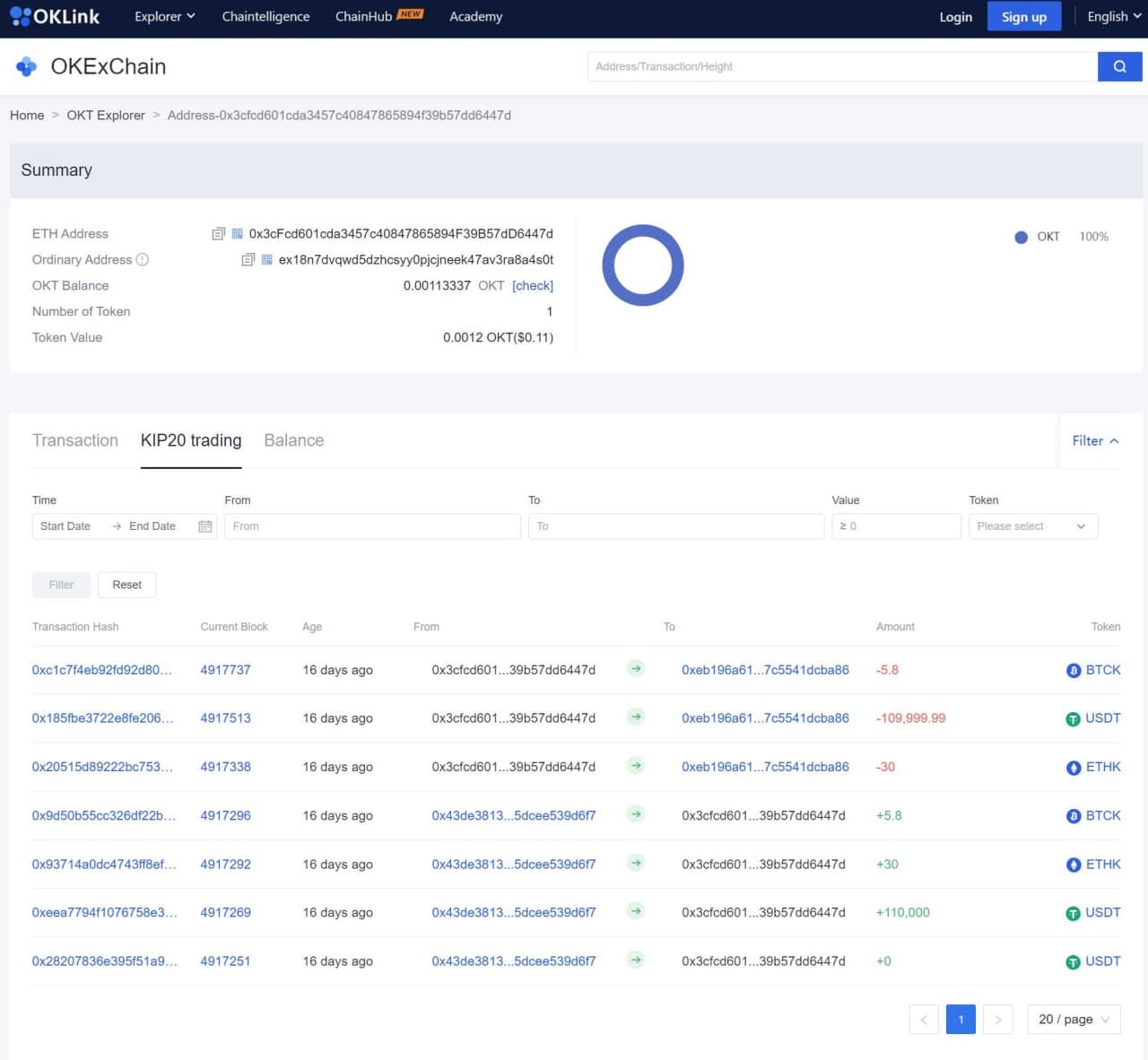This screenshot has width=1148, height=1060.
Task: Open transaction hash 0xc1c7f4eb92fd92d80…
Action: coord(102,670)
